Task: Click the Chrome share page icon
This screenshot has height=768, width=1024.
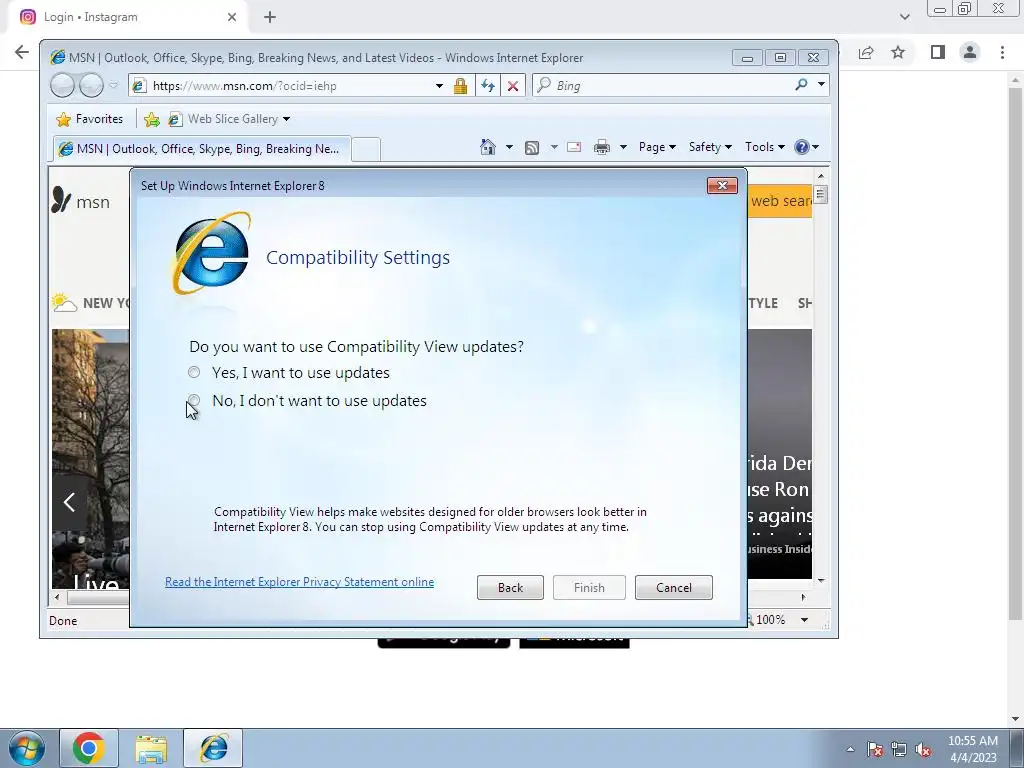Action: (866, 52)
